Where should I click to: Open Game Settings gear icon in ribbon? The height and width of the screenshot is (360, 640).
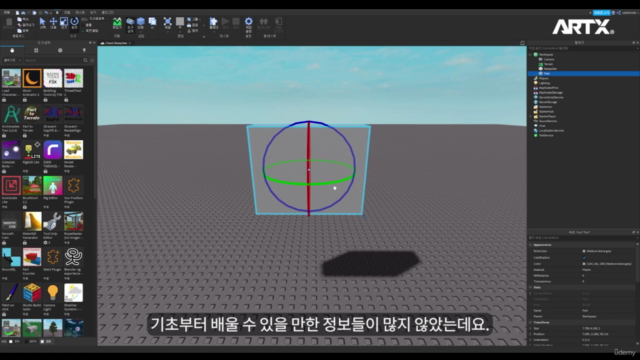pos(249,21)
